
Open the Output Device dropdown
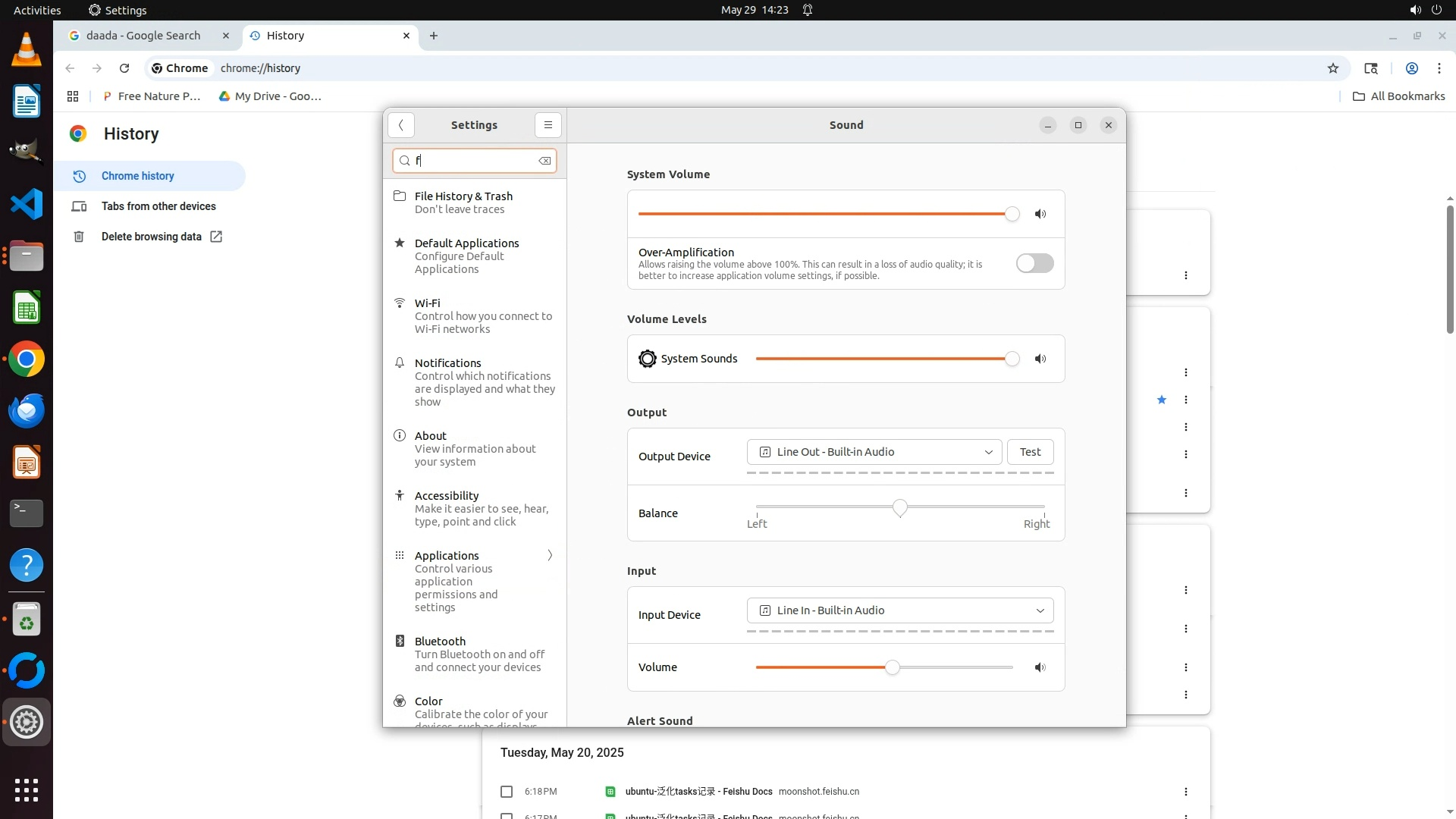[874, 452]
